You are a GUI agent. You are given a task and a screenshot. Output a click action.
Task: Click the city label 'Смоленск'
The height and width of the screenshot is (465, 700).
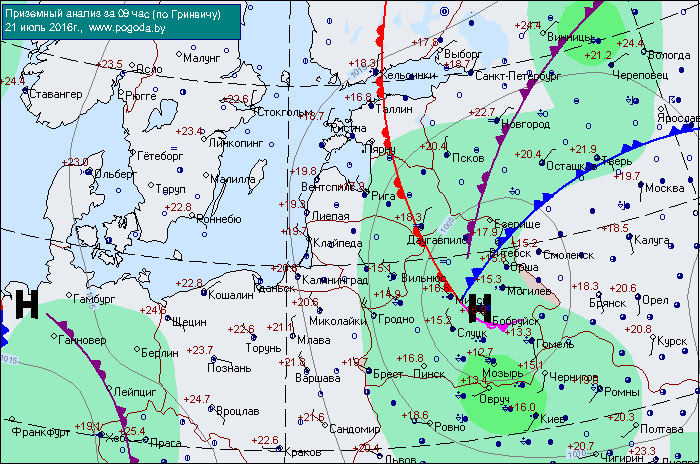[x=568, y=255]
